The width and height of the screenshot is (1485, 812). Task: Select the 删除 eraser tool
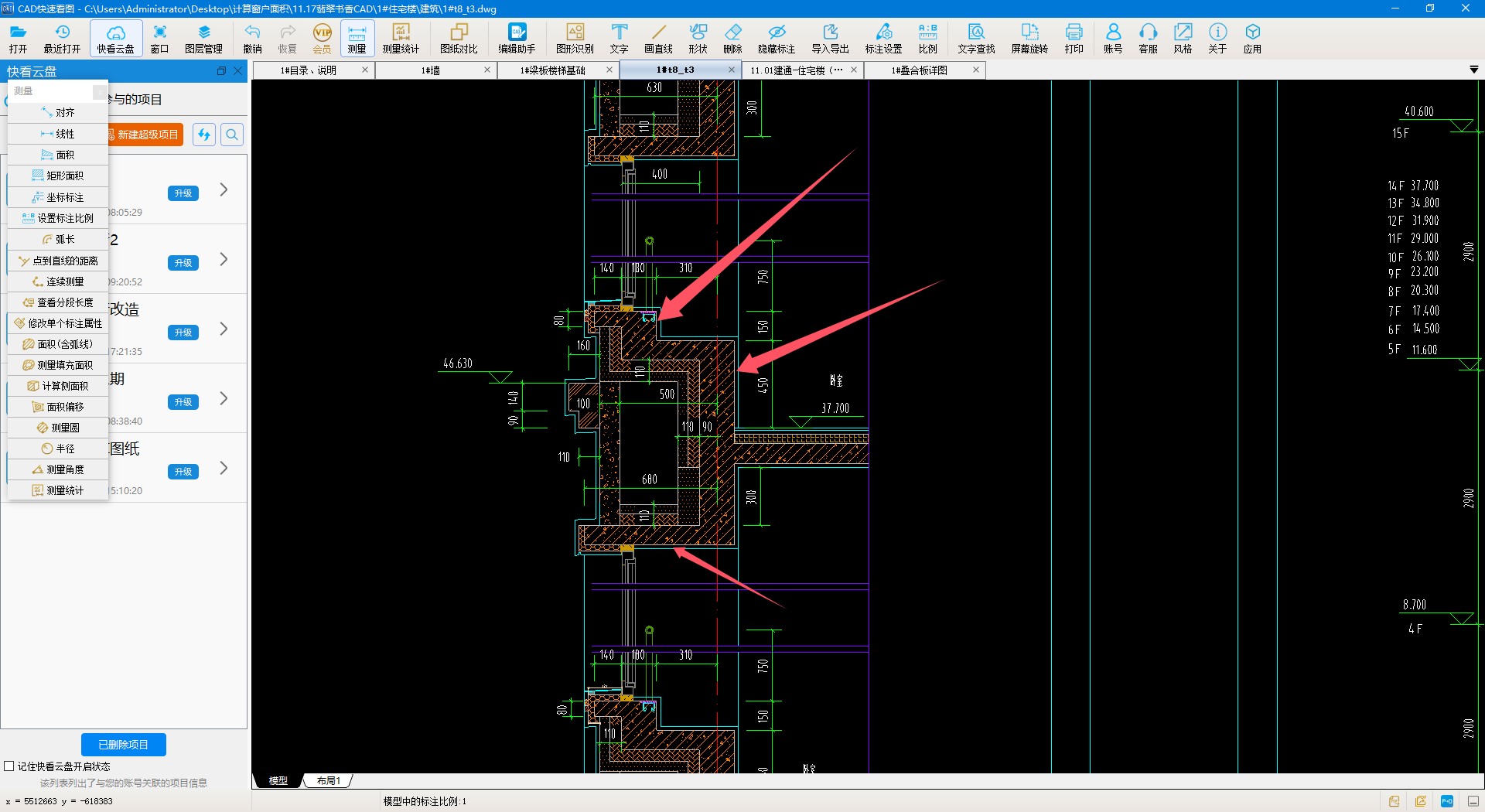point(732,38)
